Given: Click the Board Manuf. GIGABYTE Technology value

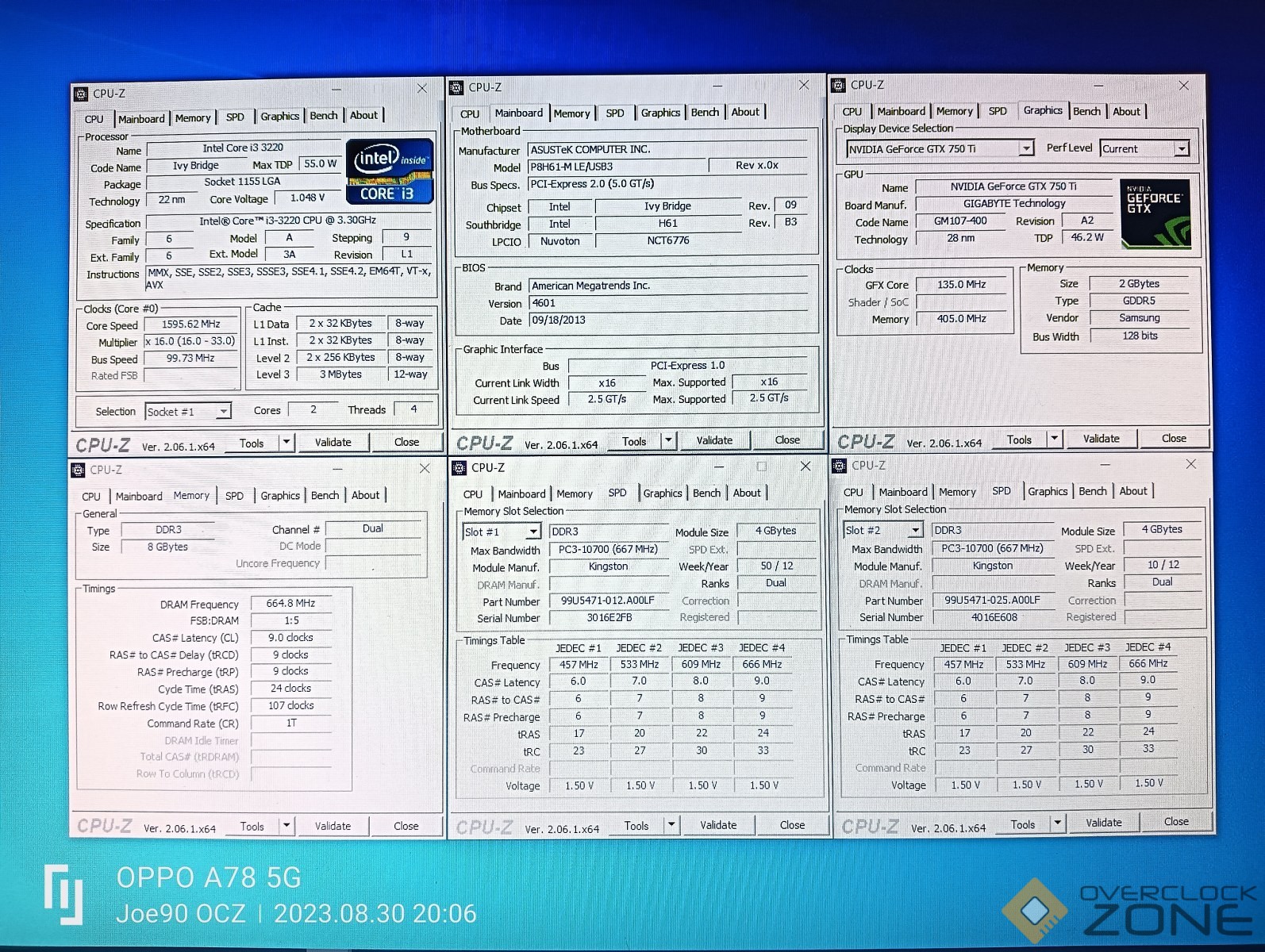Looking at the screenshot, I should pos(1014,204).
